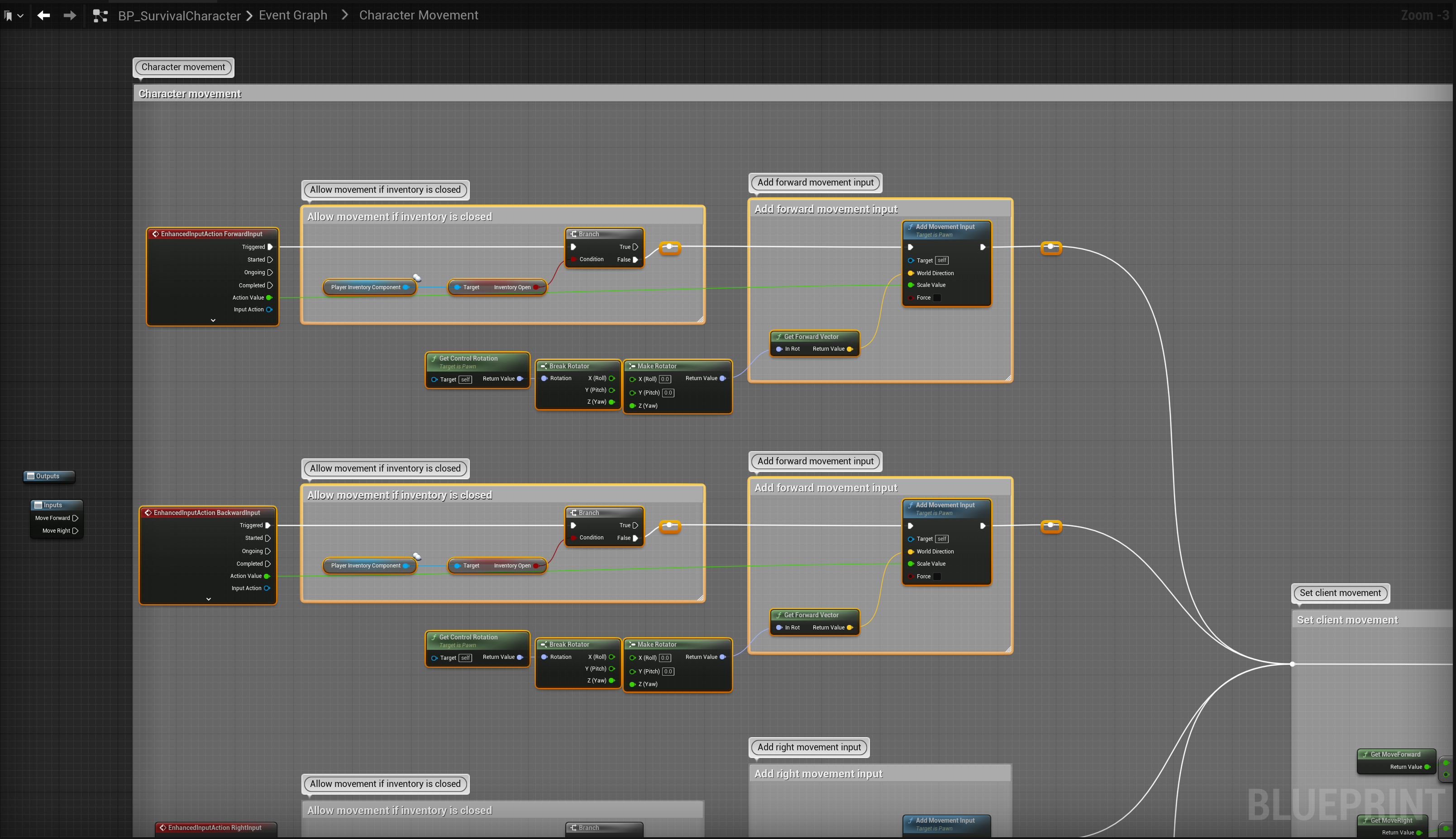Expand the EnhancedInputAction ForwardInput node's hidden pins
Viewport: 1456px width, 839px height.
(x=213, y=320)
